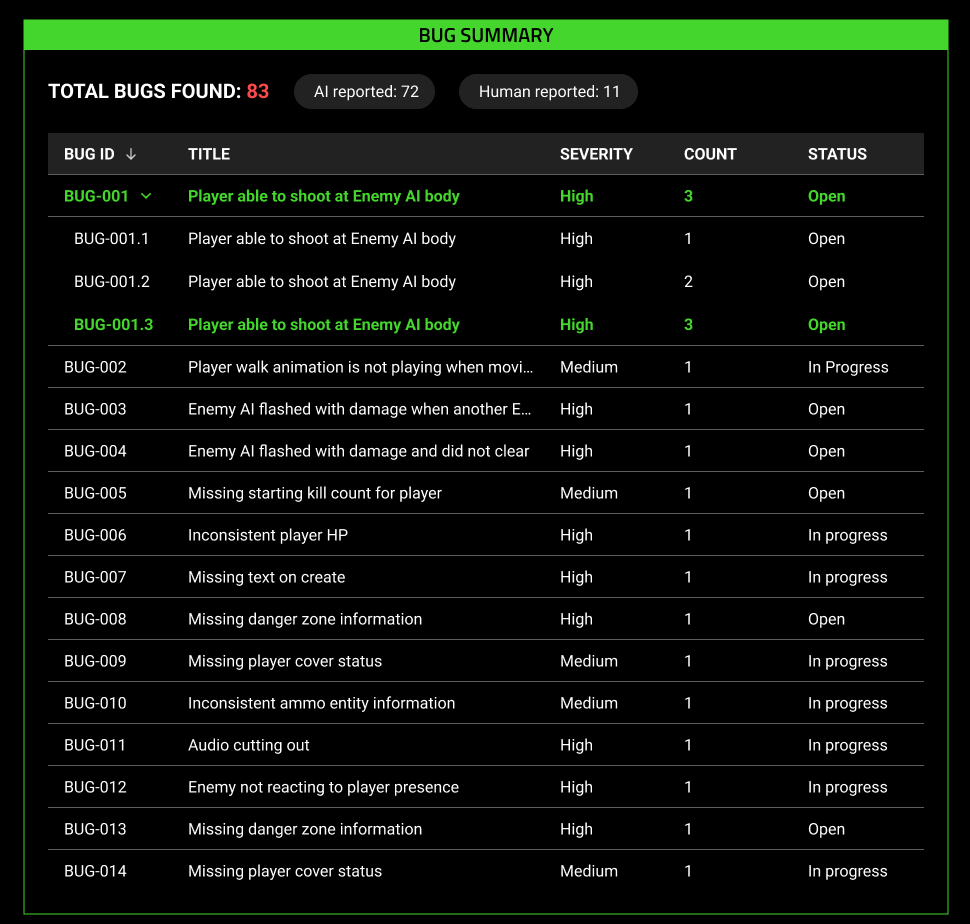Click title 'Inconsistent player HP'
The height and width of the screenshot is (924, 970).
click(268, 536)
